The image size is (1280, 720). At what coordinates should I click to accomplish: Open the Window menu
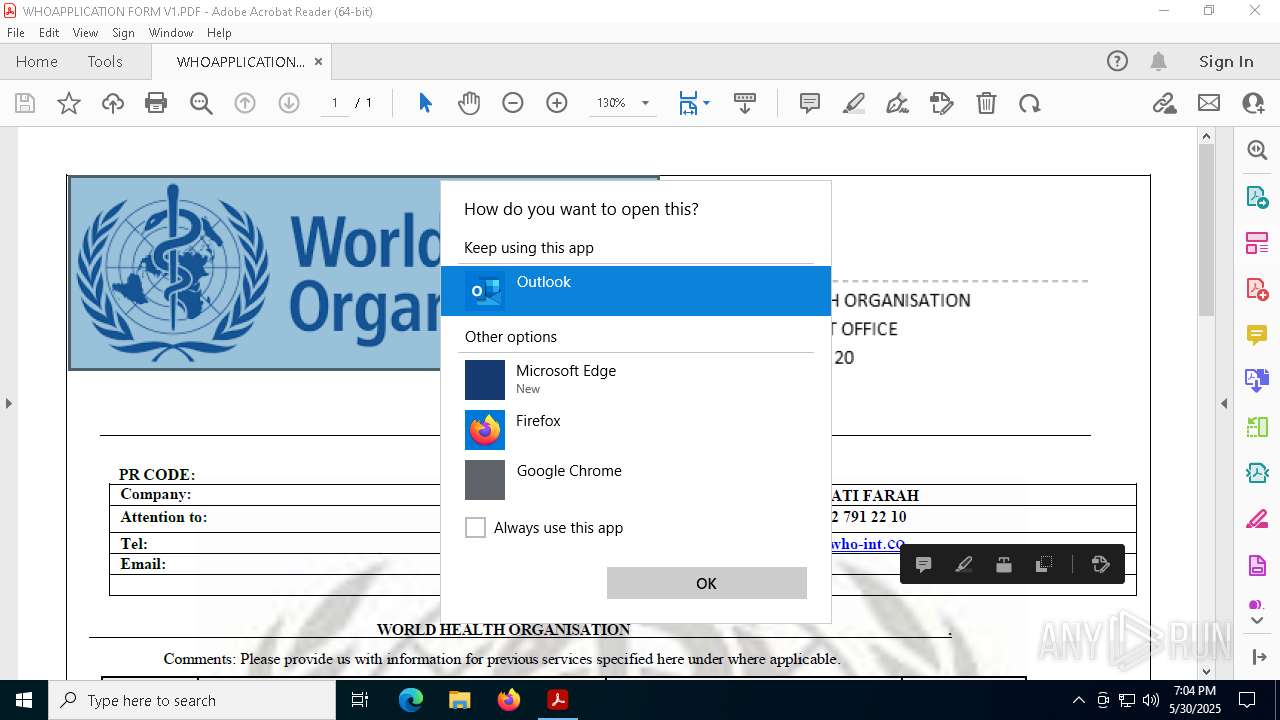pyautogui.click(x=171, y=32)
